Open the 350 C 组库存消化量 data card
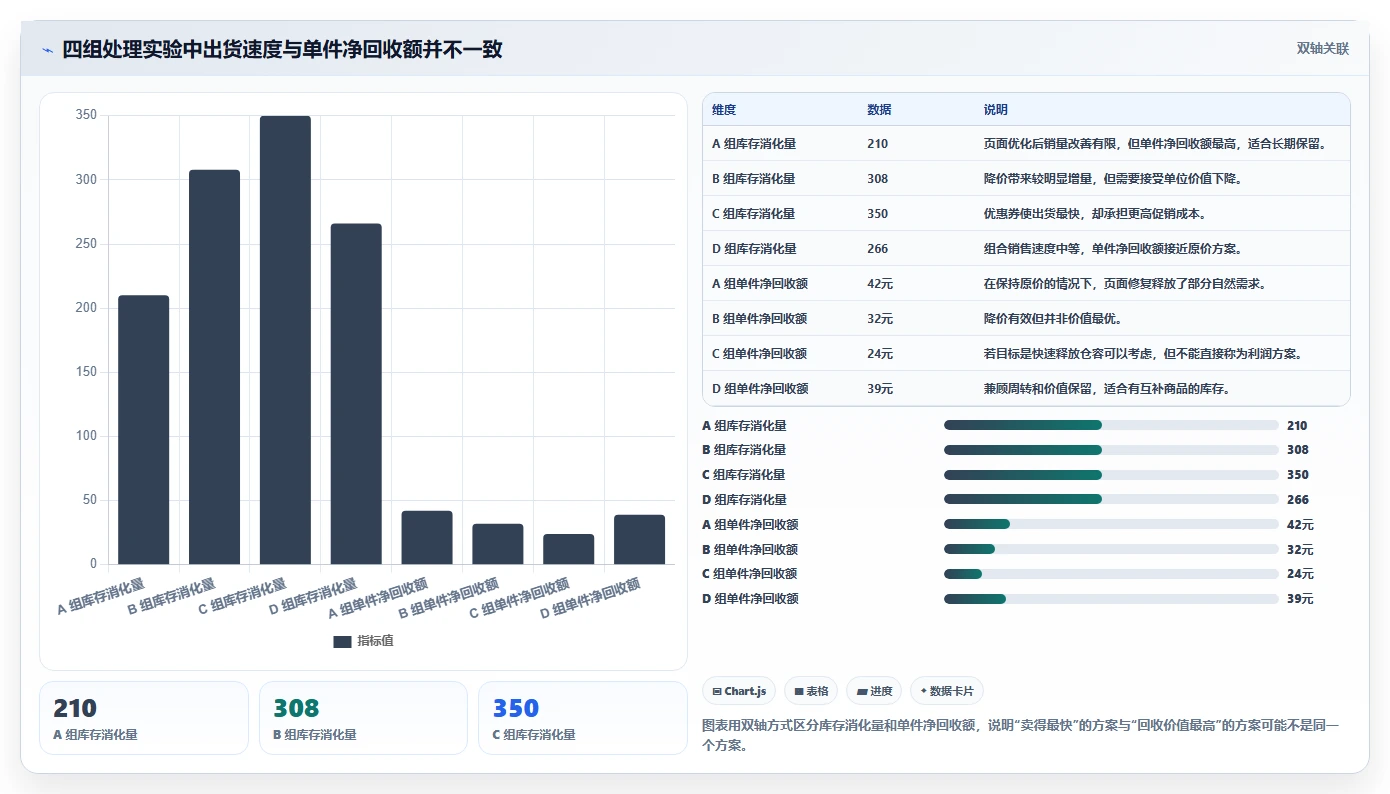This screenshot has height=794, width=1390. 583,718
